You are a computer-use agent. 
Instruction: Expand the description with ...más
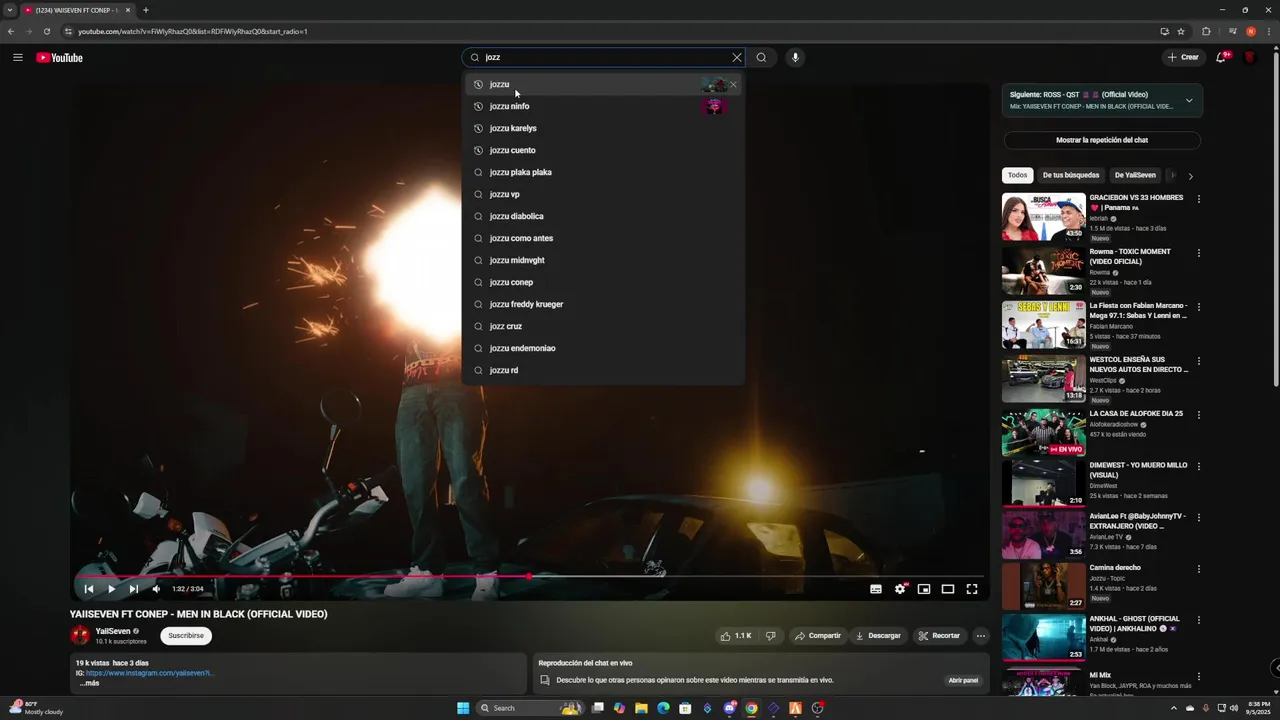click(90, 683)
